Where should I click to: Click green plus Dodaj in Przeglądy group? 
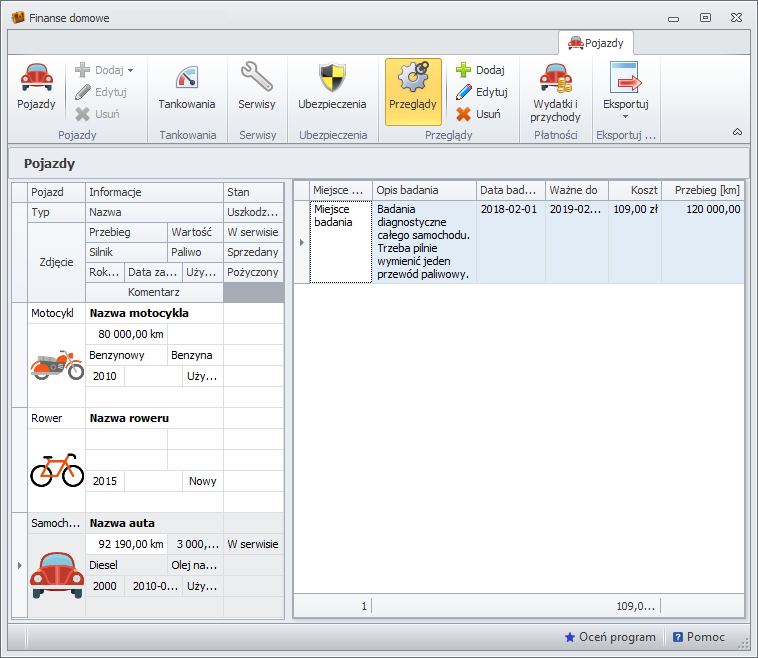coord(480,70)
